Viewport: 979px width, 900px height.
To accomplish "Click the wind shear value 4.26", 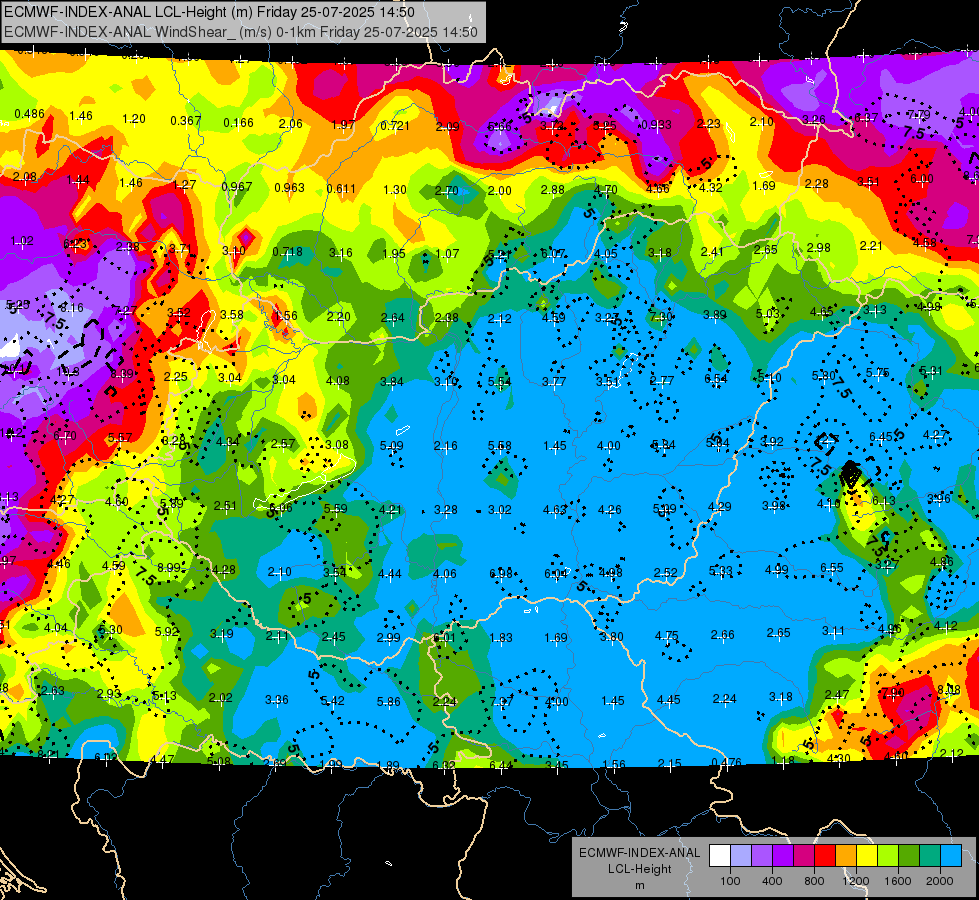I will click(609, 510).
